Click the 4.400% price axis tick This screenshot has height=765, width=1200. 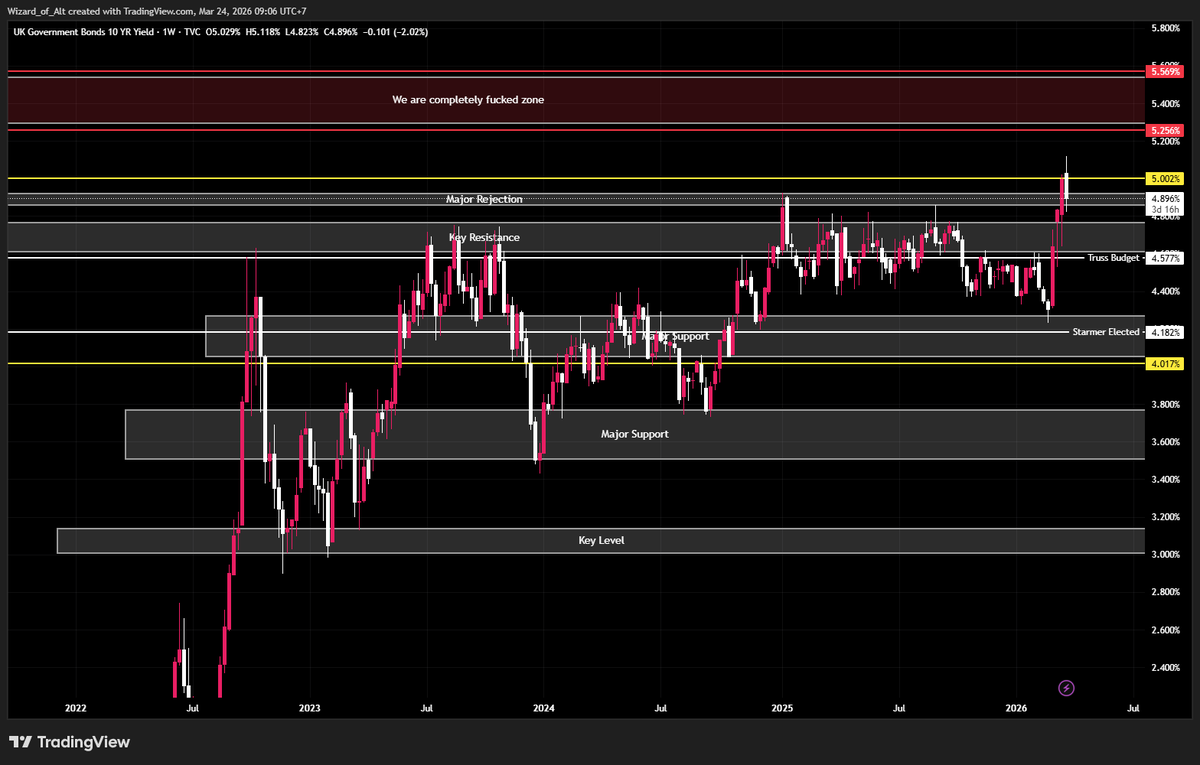tap(1165, 292)
